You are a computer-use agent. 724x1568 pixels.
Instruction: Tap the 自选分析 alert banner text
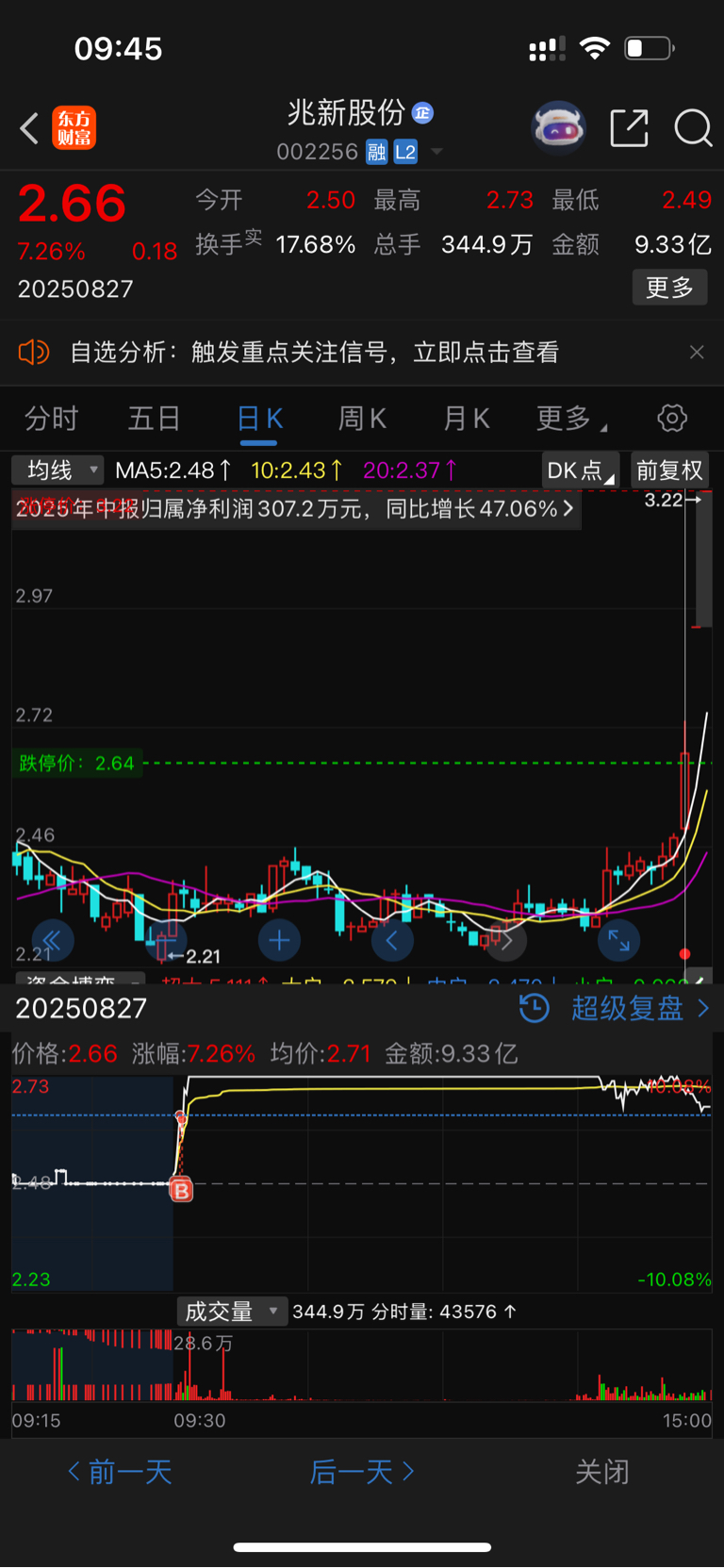314,353
